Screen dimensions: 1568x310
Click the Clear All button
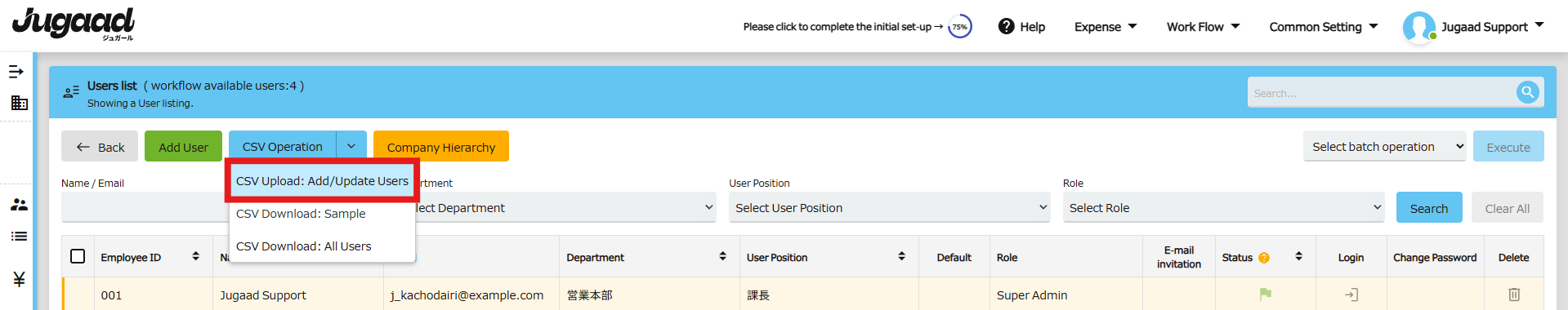[x=1508, y=207]
